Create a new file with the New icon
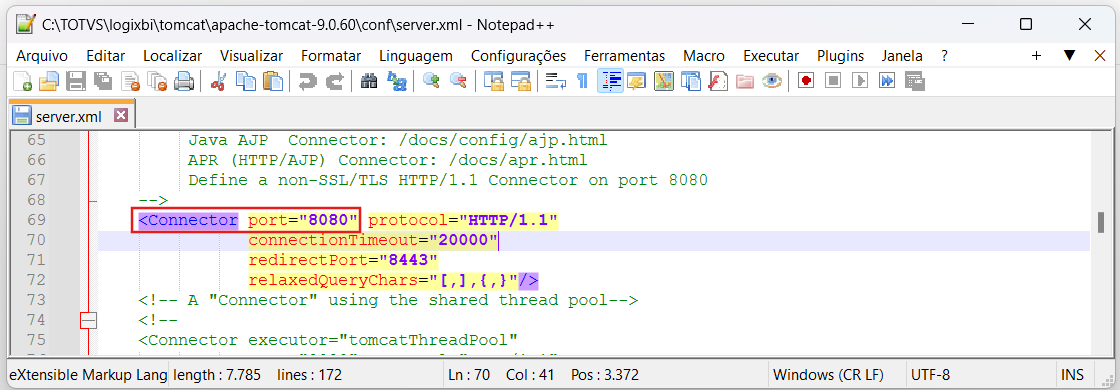The height and width of the screenshot is (390, 1120). point(22,81)
